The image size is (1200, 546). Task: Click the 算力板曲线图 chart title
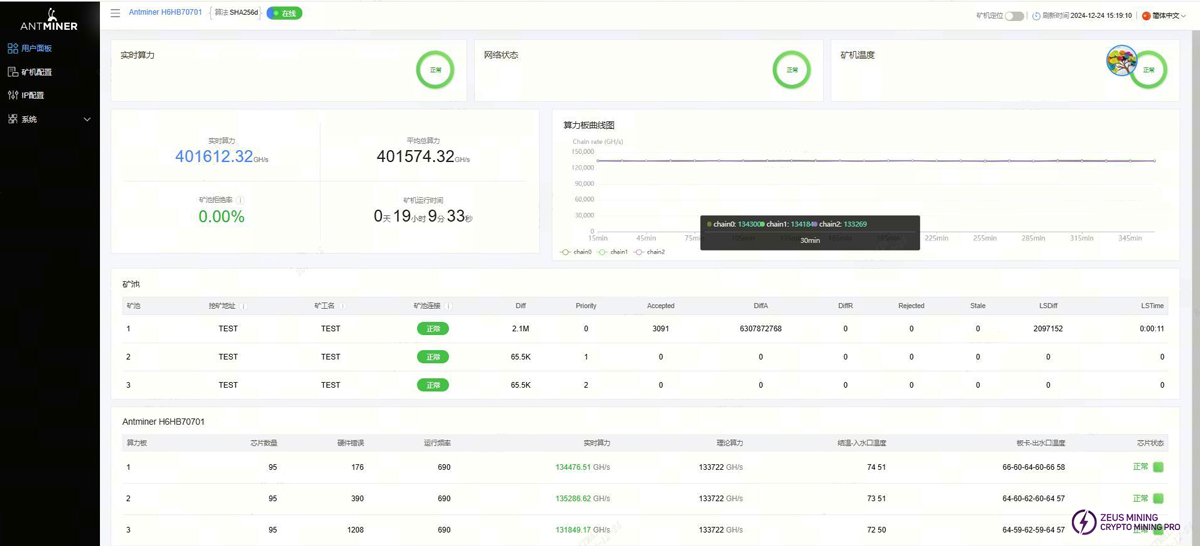[589, 125]
